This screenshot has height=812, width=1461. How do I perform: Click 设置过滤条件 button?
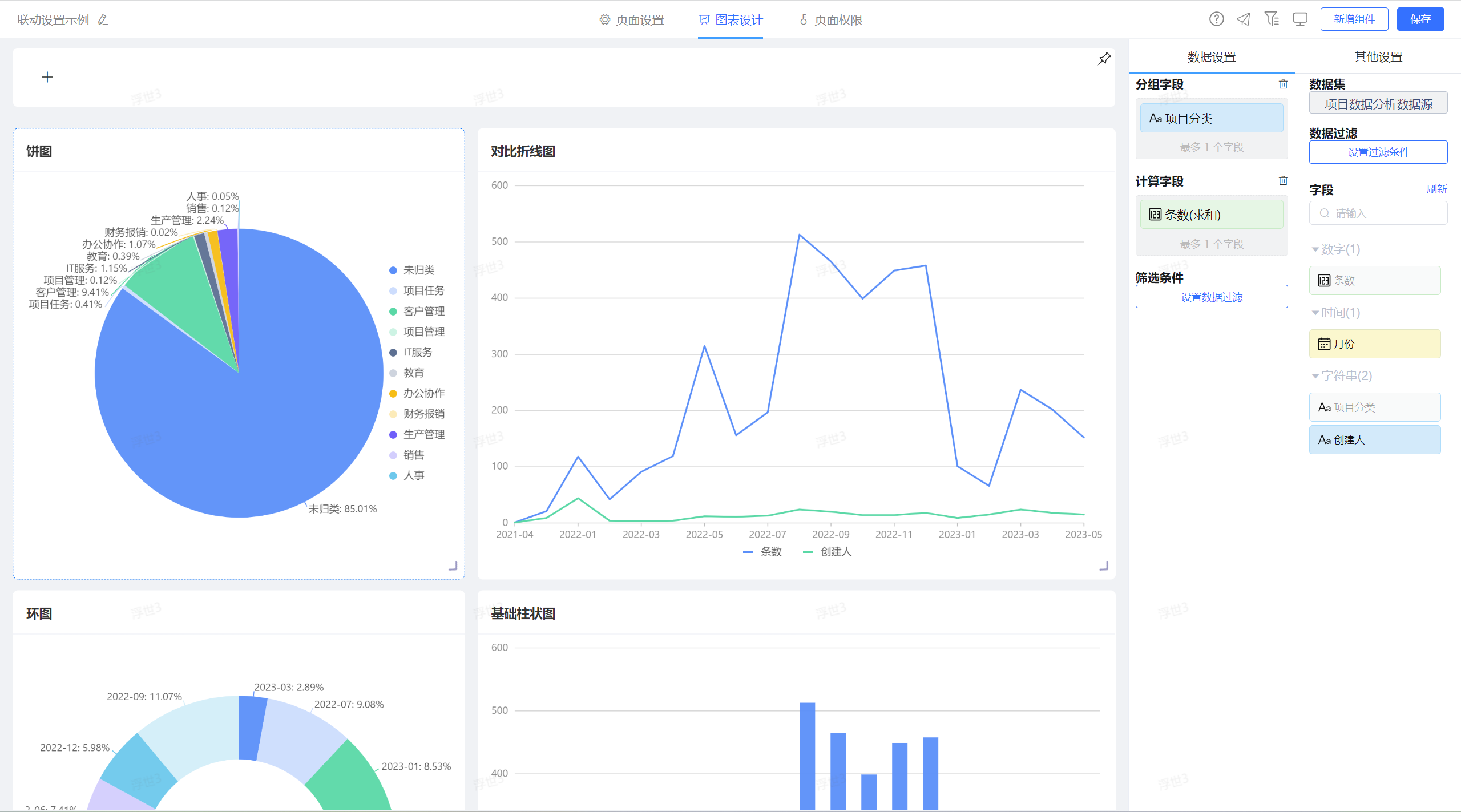[1378, 152]
